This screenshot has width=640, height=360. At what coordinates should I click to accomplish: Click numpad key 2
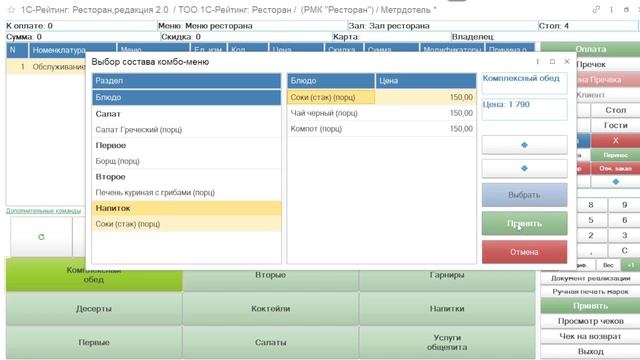click(x=591, y=236)
